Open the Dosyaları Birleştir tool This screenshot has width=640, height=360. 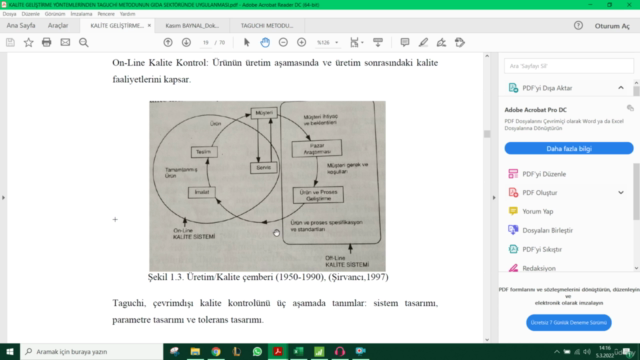coord(547,230)
